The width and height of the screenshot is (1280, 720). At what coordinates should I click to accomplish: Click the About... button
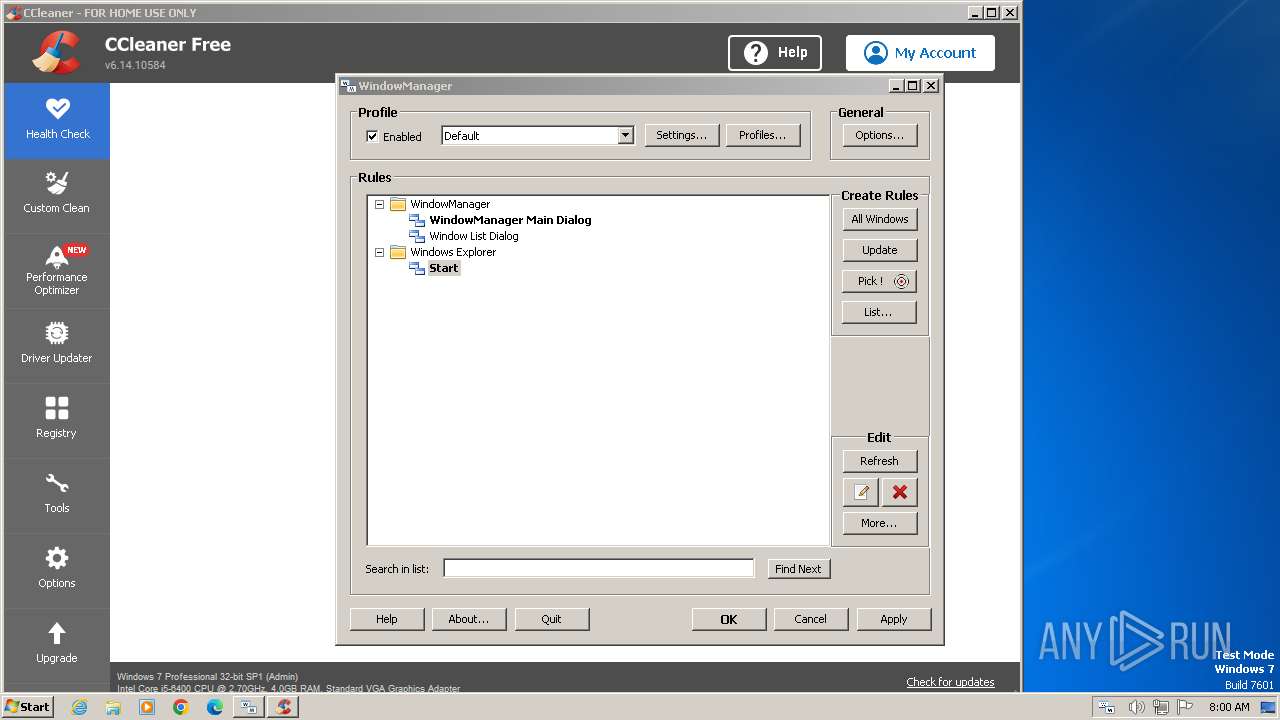(469, 619)
